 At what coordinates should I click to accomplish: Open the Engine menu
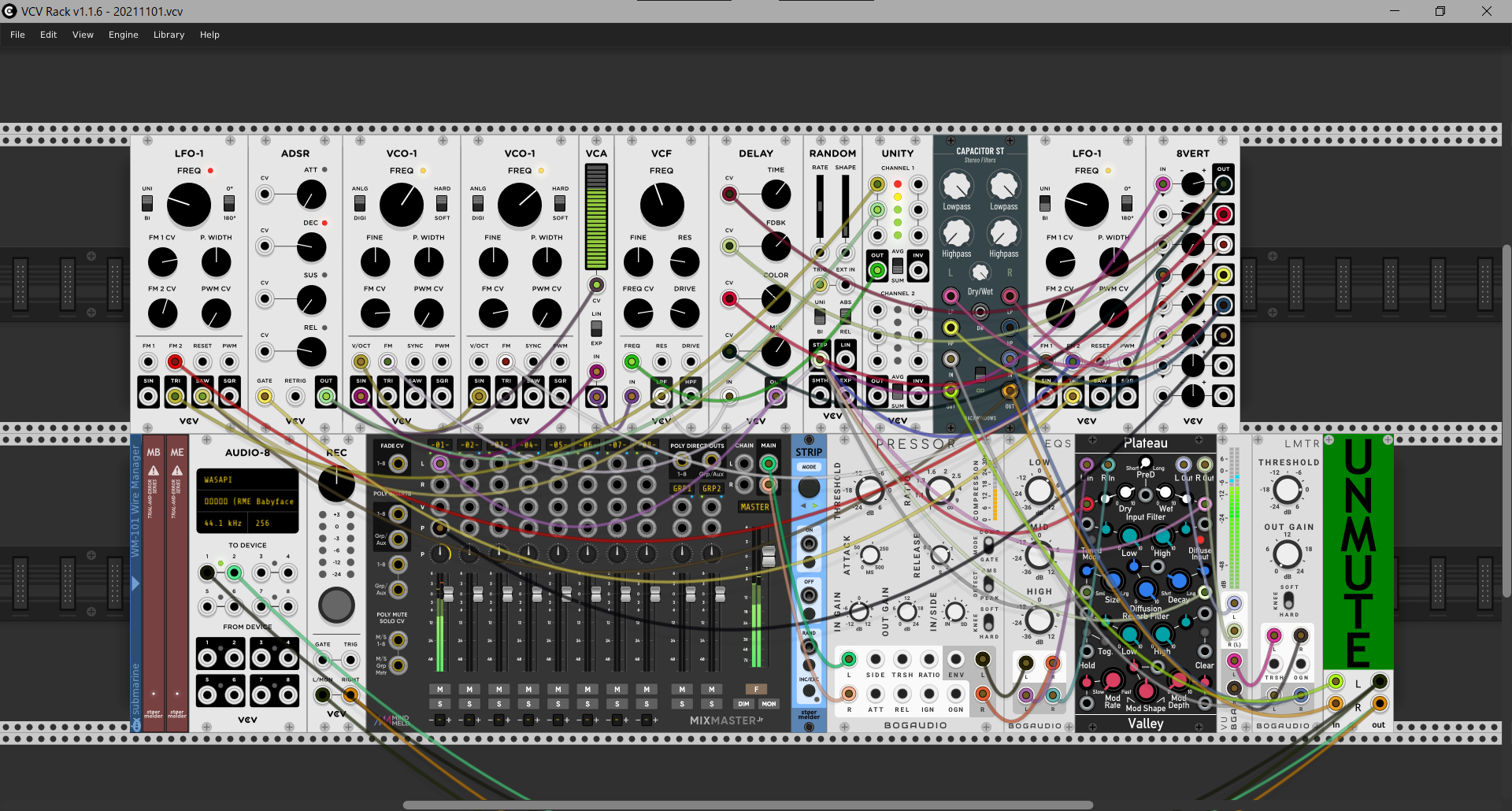coord(123,35)
